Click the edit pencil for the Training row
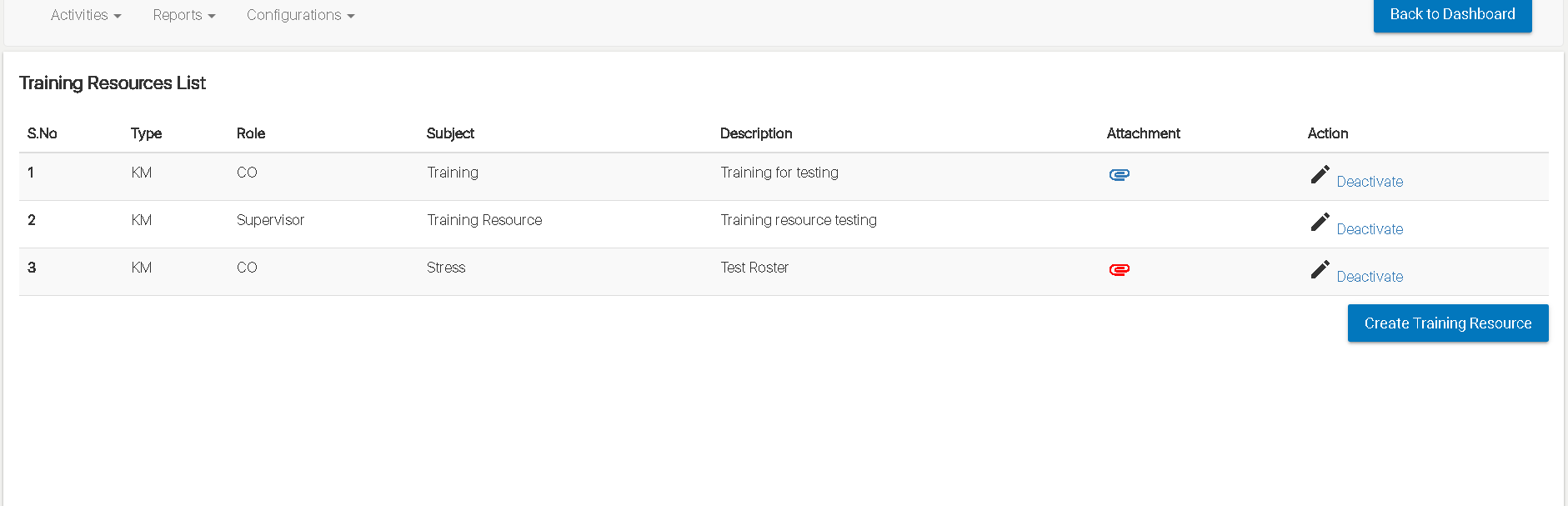Image resolution: width=1568 pixels, height=506 pixels. click(x=1320, y=174)
